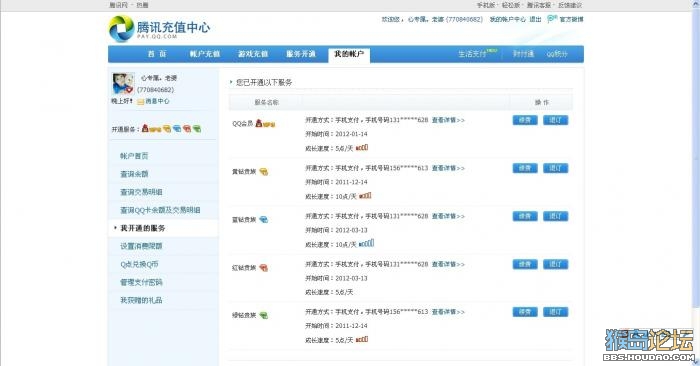
Task: Open 查询交易明细 in the sidebar
Action: coord(141,192)
